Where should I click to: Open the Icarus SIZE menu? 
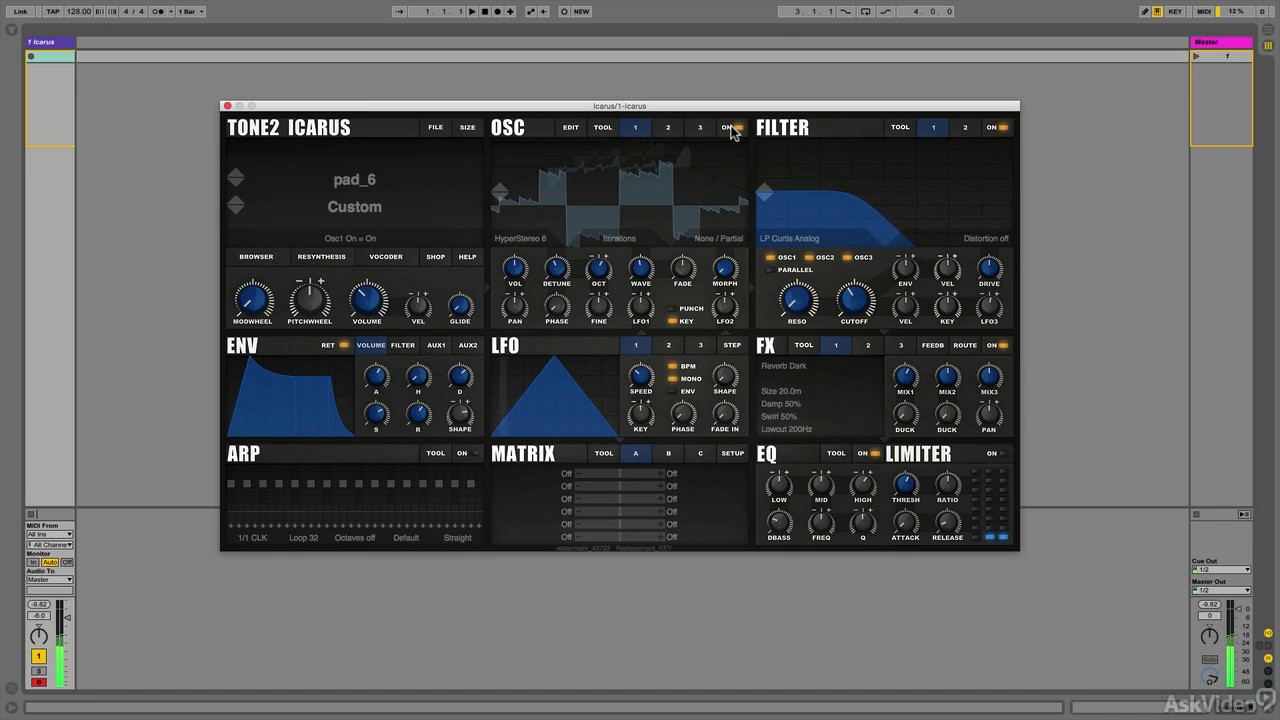click(x=467, y=127)
